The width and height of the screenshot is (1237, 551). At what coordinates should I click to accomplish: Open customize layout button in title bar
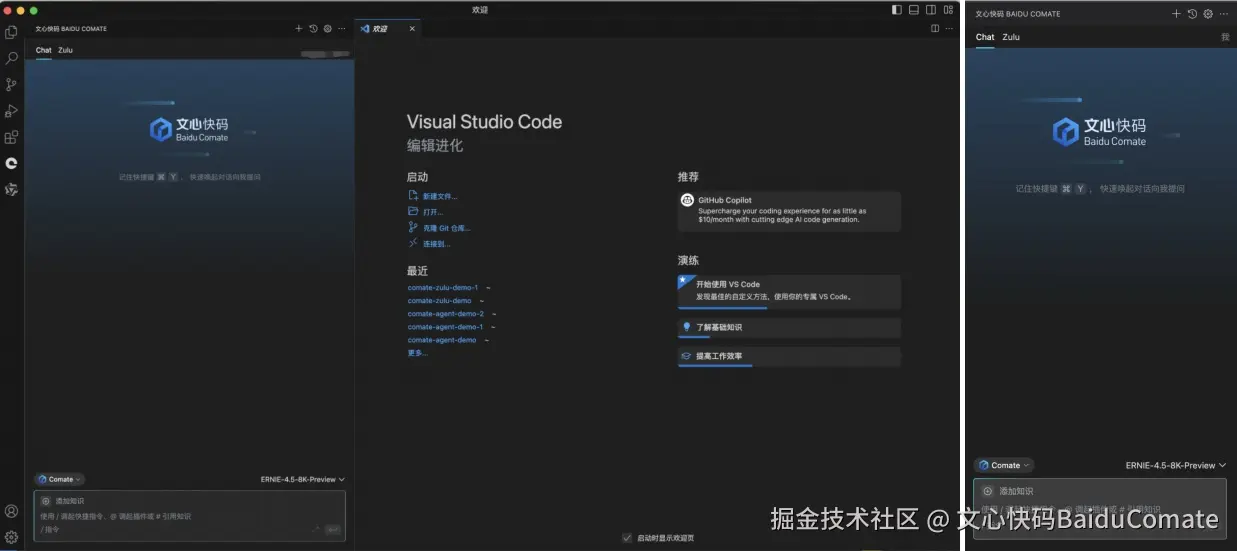point(948,10)
